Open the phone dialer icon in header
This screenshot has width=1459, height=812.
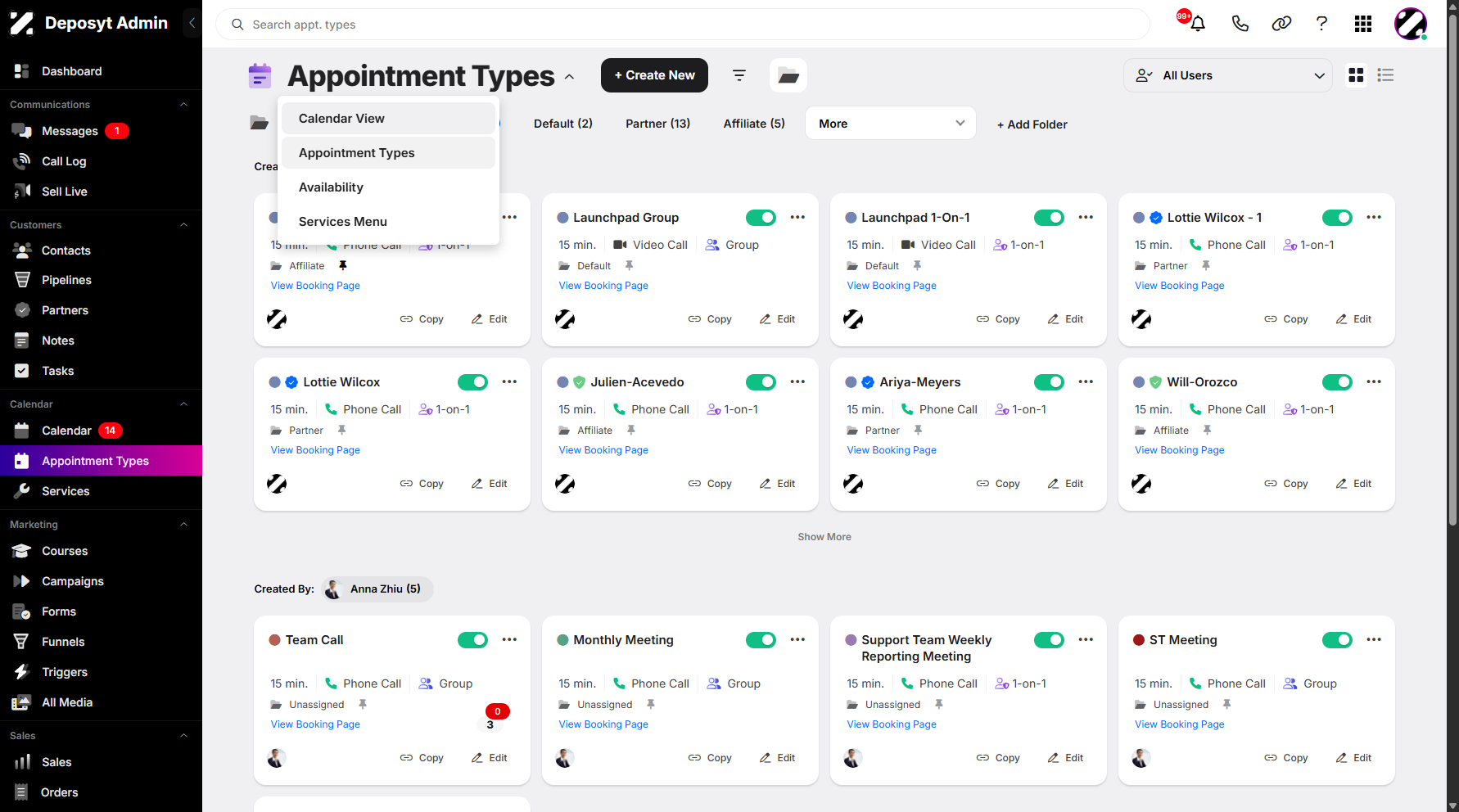click(x=1240, y=24)
